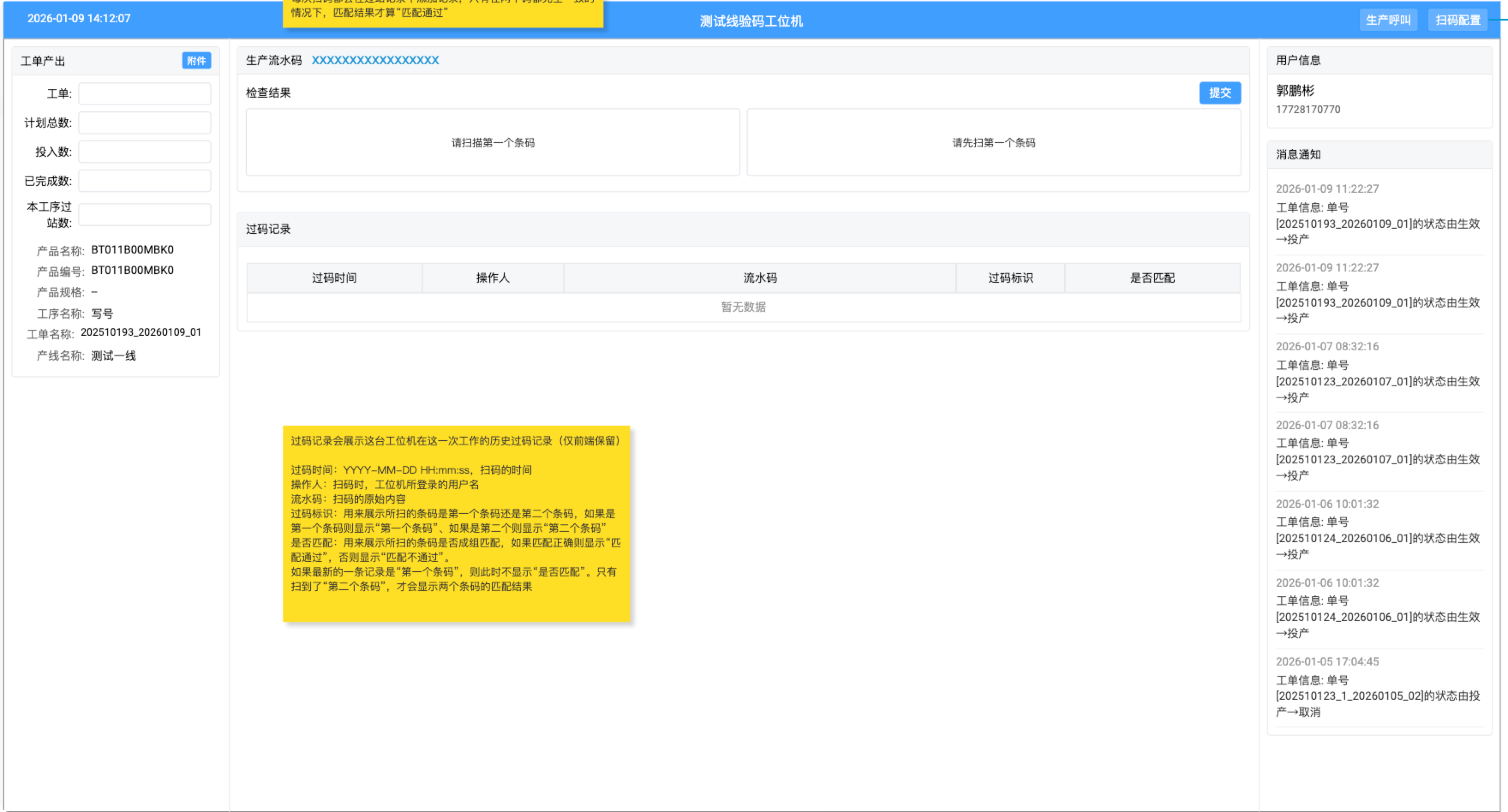The width and height of the screenshot is (1508, 812).
Task: Click the 已完成数 input field
Action: (145, 181)
